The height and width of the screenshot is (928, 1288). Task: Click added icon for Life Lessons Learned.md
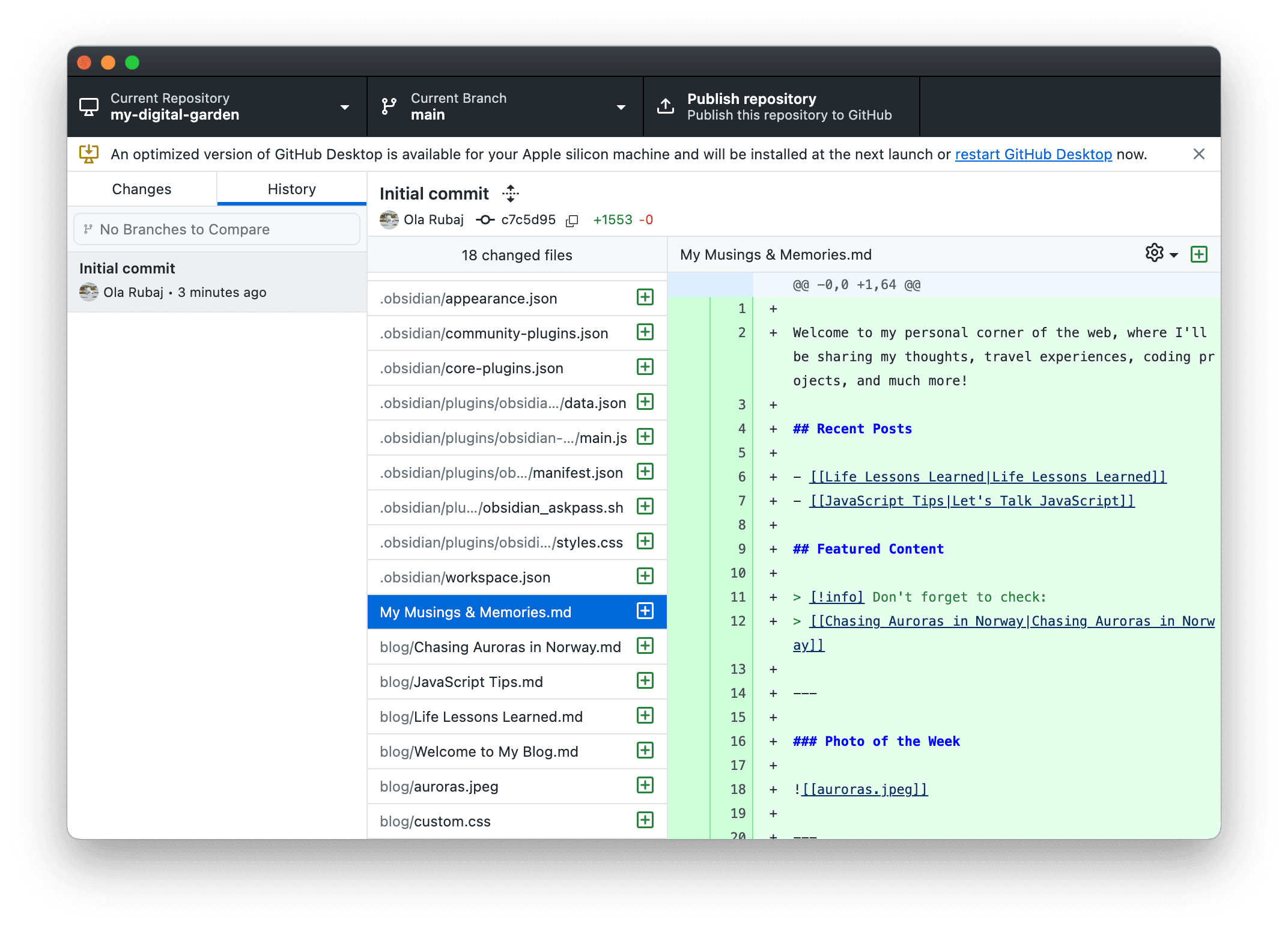pyautogui.click(x=645, y=715)
